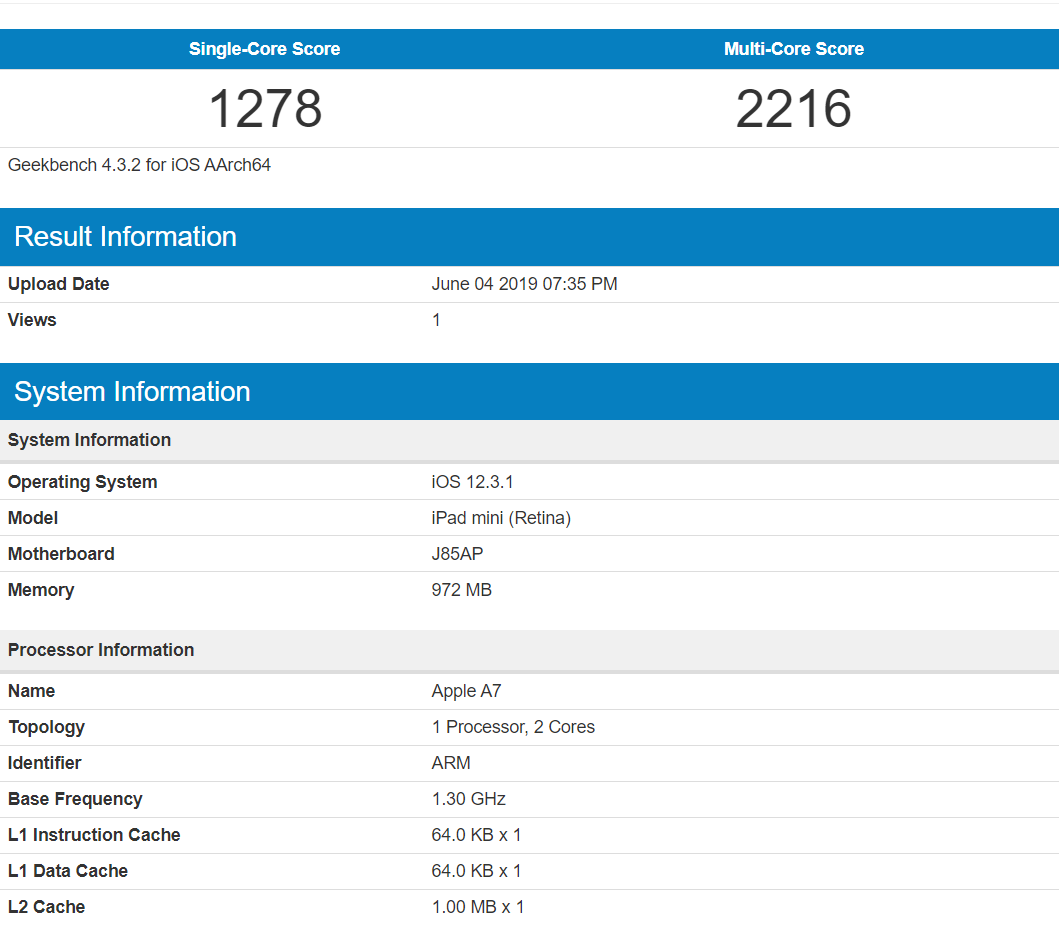
Task: Click the L2 Cache label
Action: pos(46,907)
